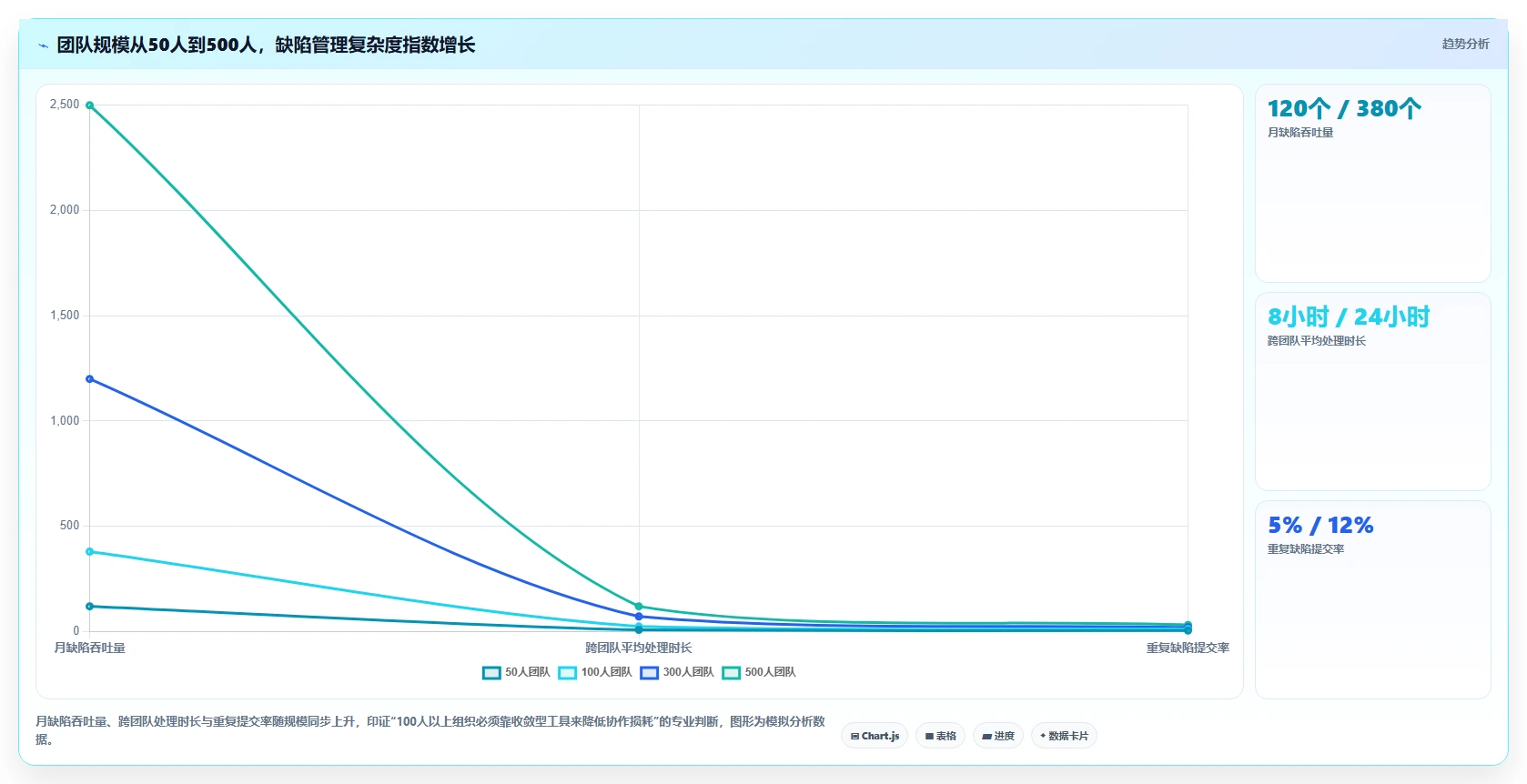Toggle the 300人团队 legend item

pos(677,672)
